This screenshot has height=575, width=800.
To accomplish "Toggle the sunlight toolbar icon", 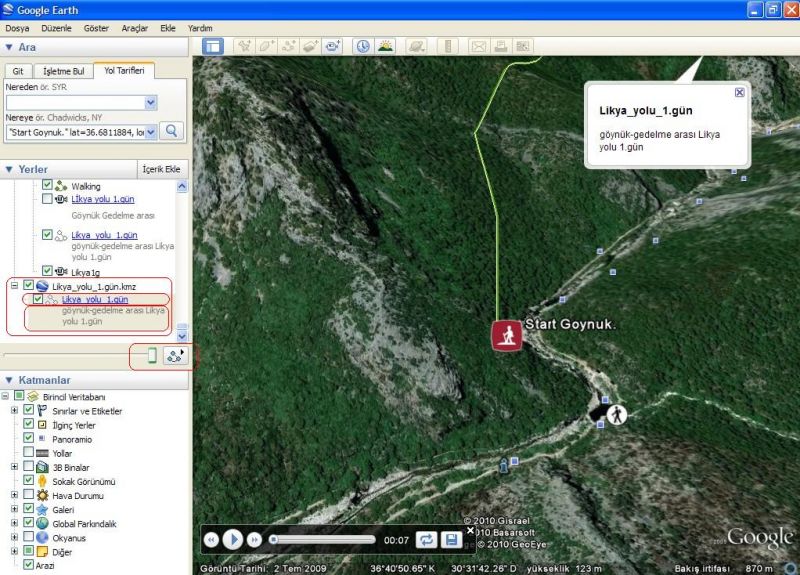I will point(384,46).
